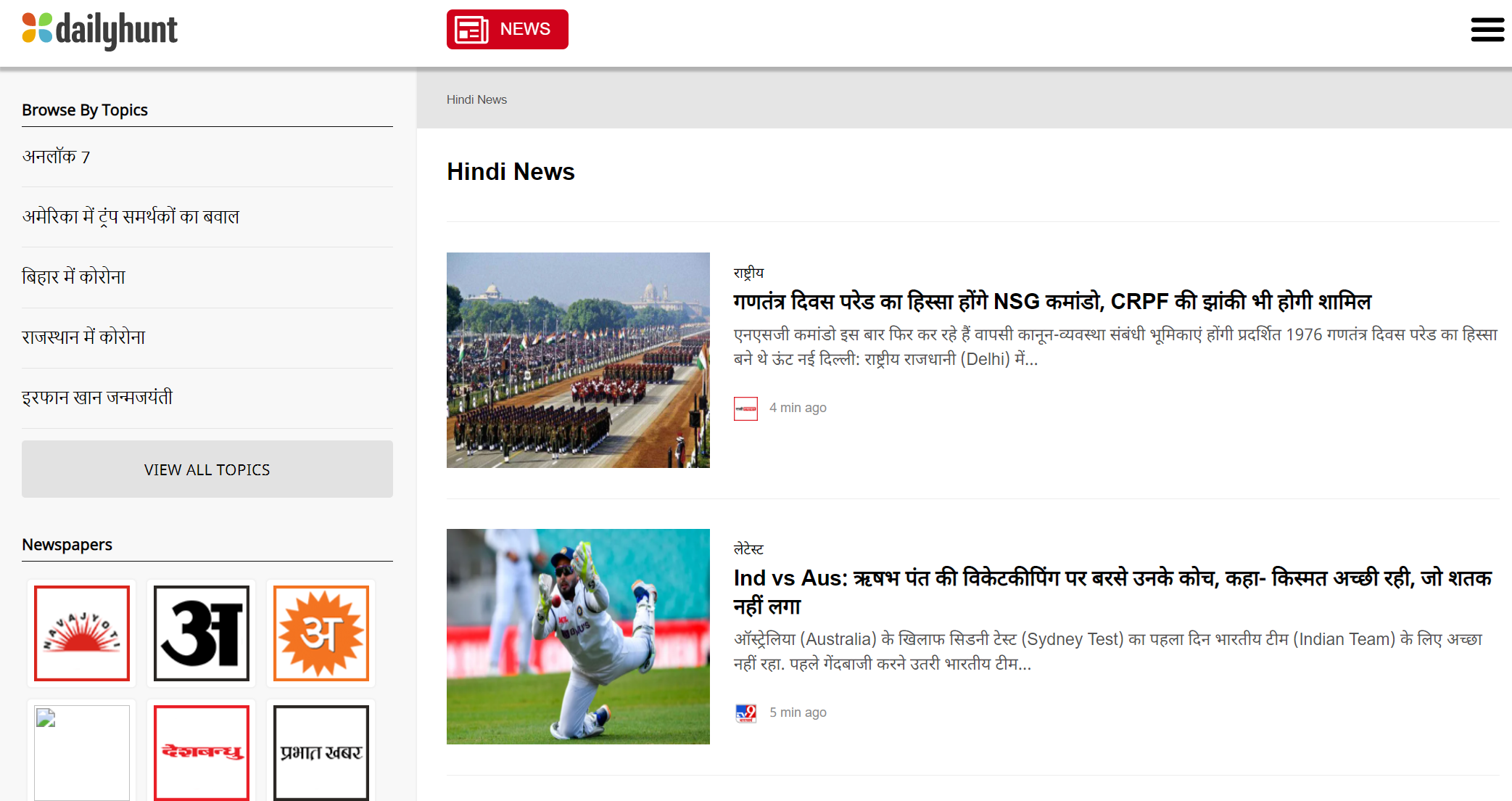Open the Deshbandhu newspaper icon
The width and height of the screenshot is (1512, 801).
pyautogui.click(x=202, y=752)
